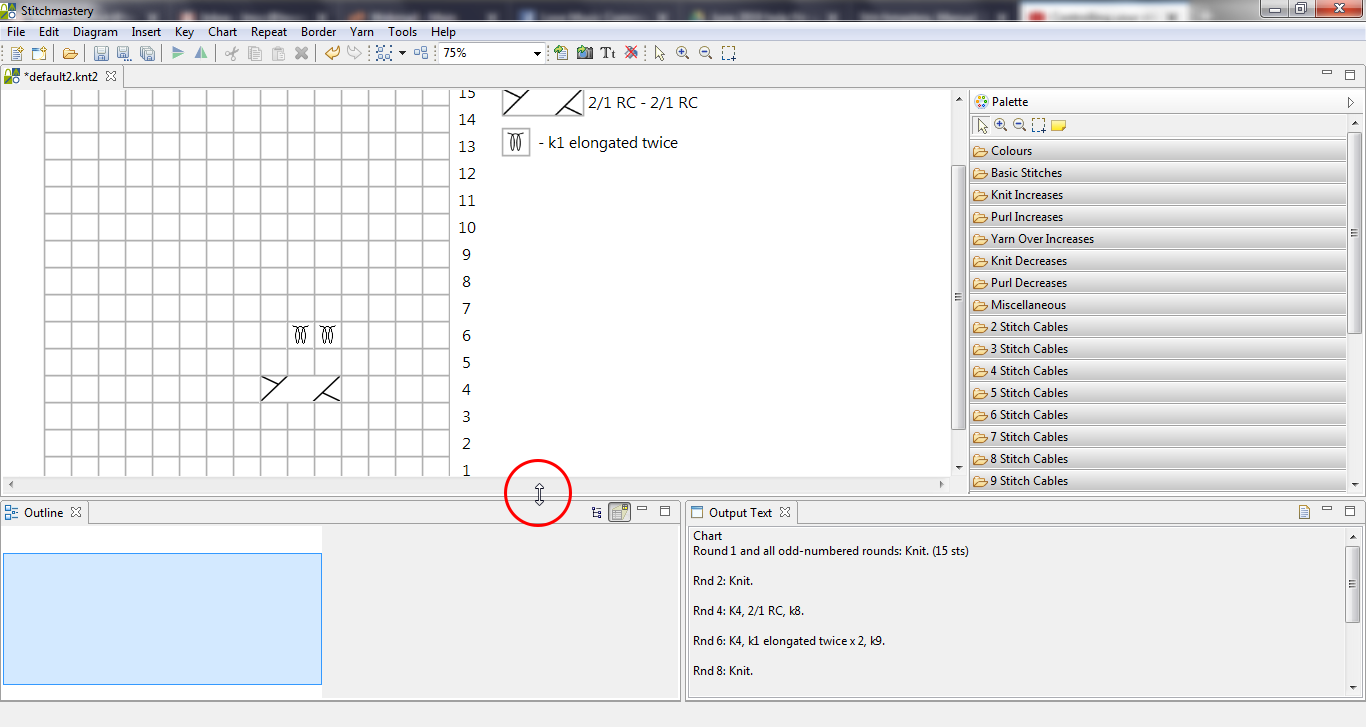Image resolution: width=1366 pixels, height=727 pixels.
Task: Expand the Basic Stitches palette drawer
Action: 1026,173
